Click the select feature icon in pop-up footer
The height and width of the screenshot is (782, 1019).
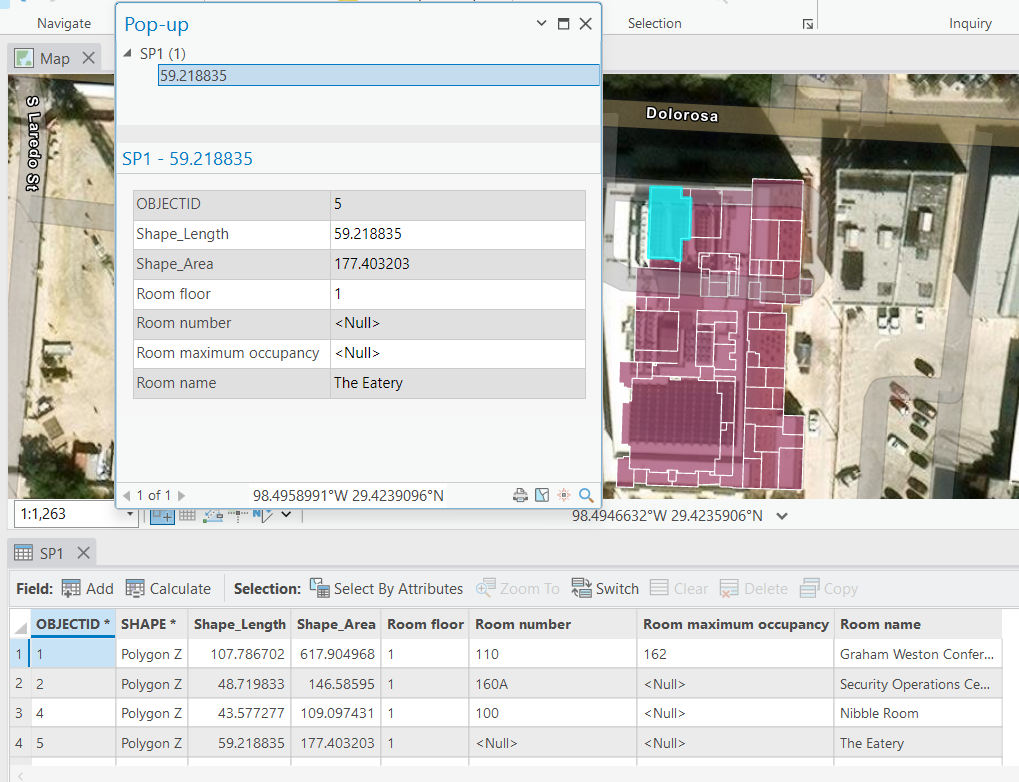[x=542, y=495]
